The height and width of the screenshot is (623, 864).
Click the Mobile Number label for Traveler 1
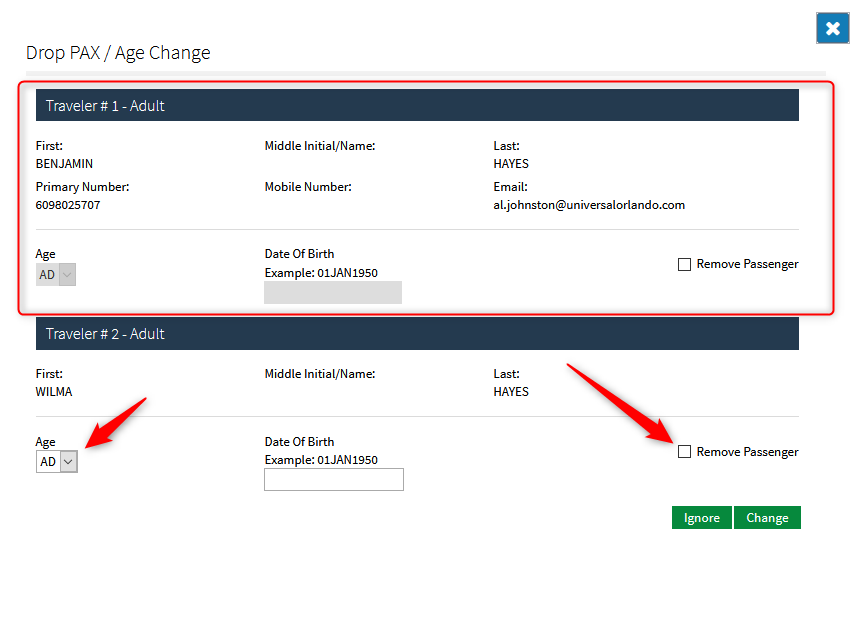pos(308,187)
